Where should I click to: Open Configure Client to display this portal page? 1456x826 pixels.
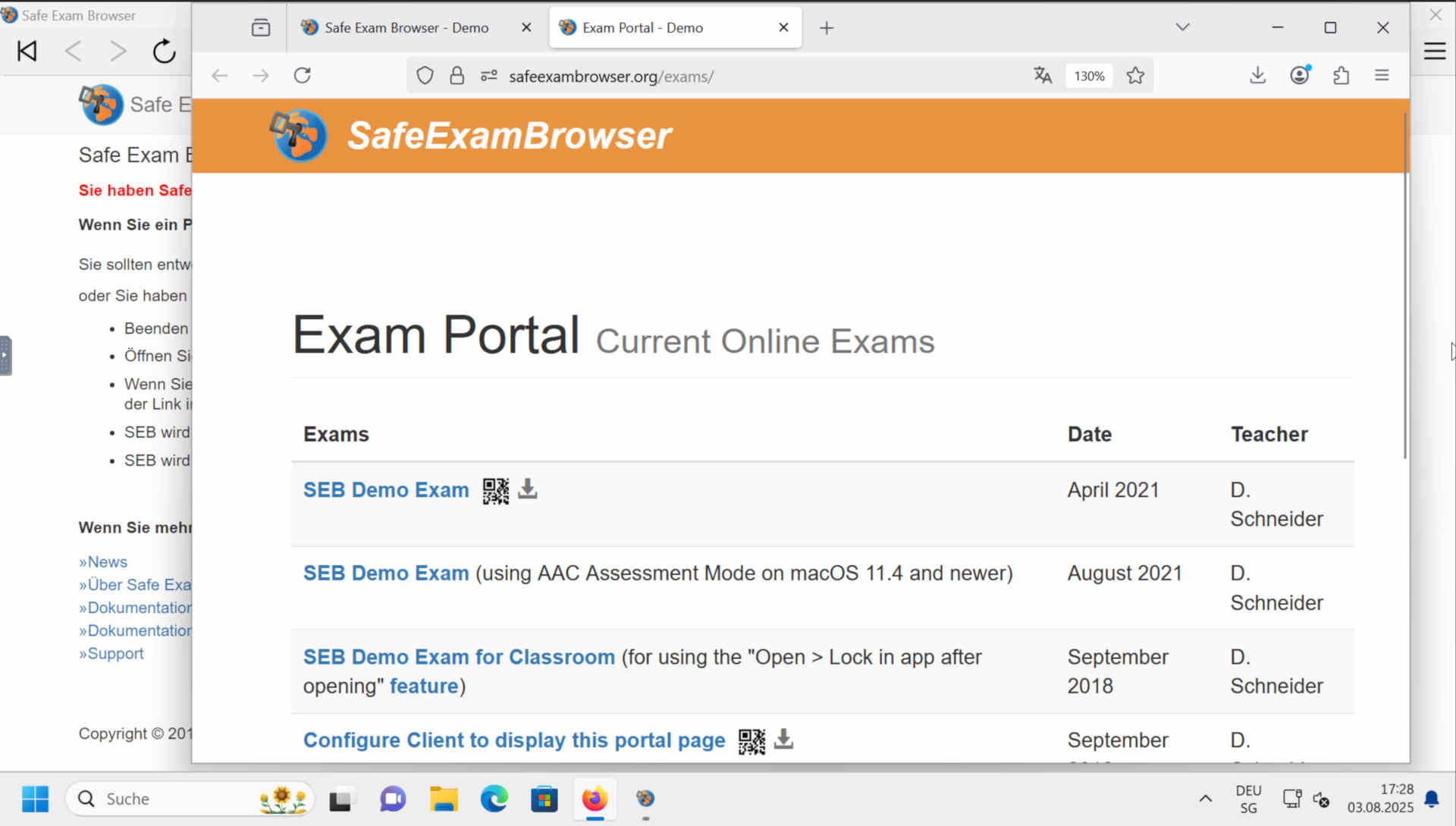click(514, 741)
